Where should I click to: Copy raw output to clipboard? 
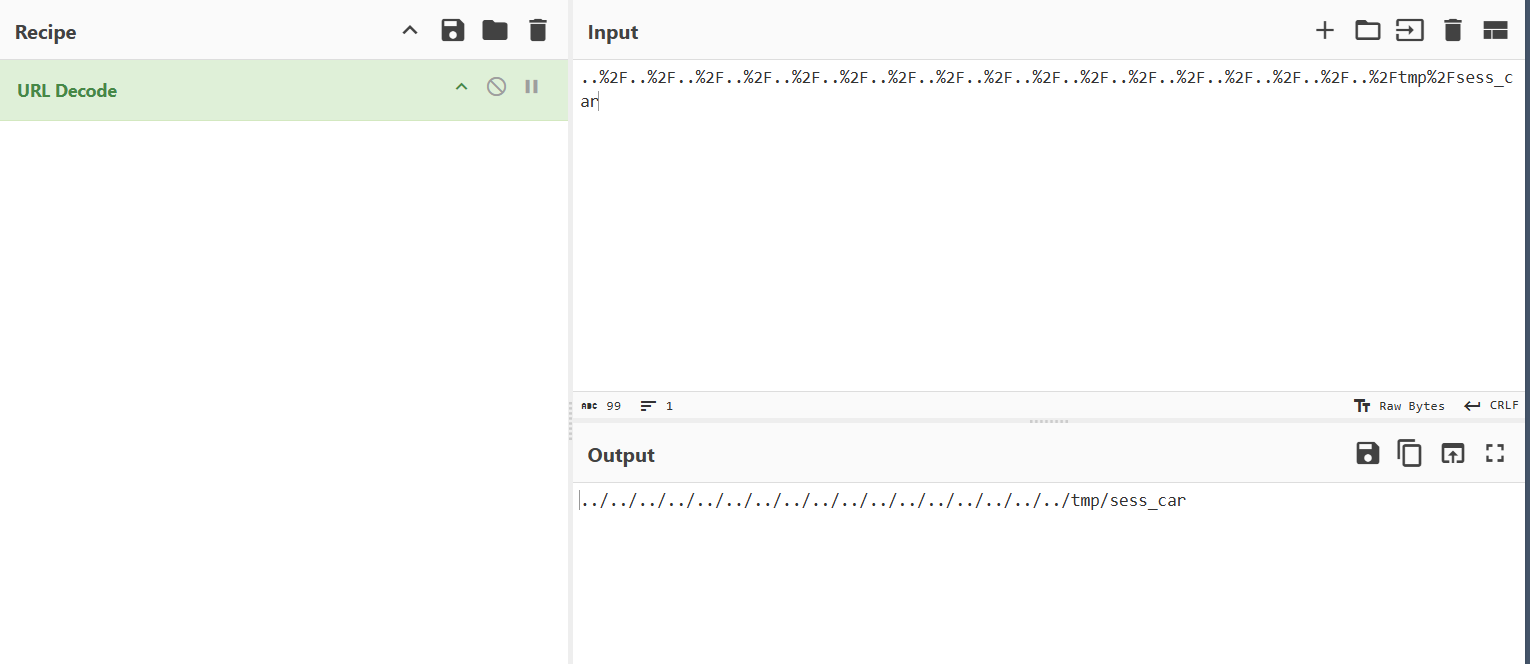tap(1410, 453)
